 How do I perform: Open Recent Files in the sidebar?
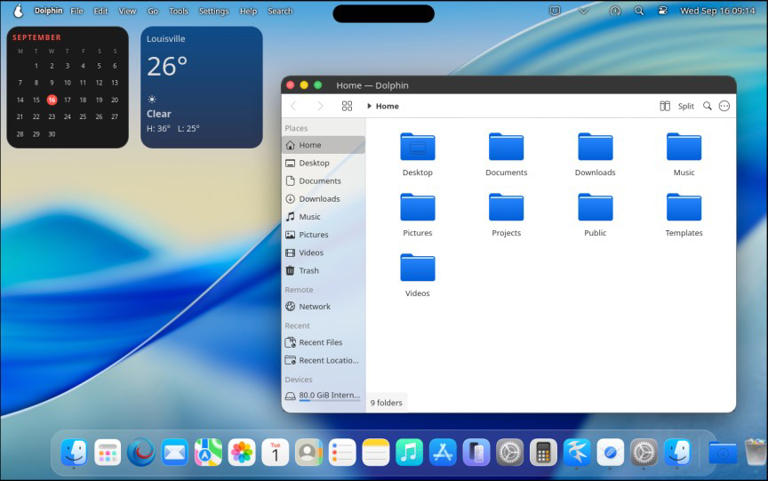click(323, 342)
